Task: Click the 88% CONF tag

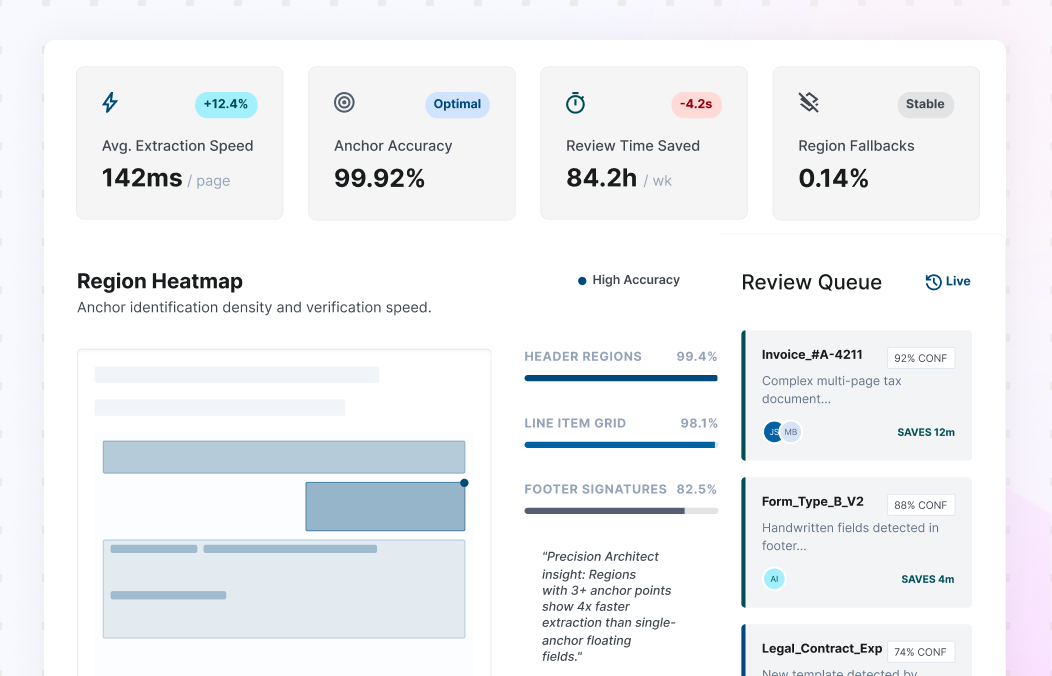Action: (920, 505)
